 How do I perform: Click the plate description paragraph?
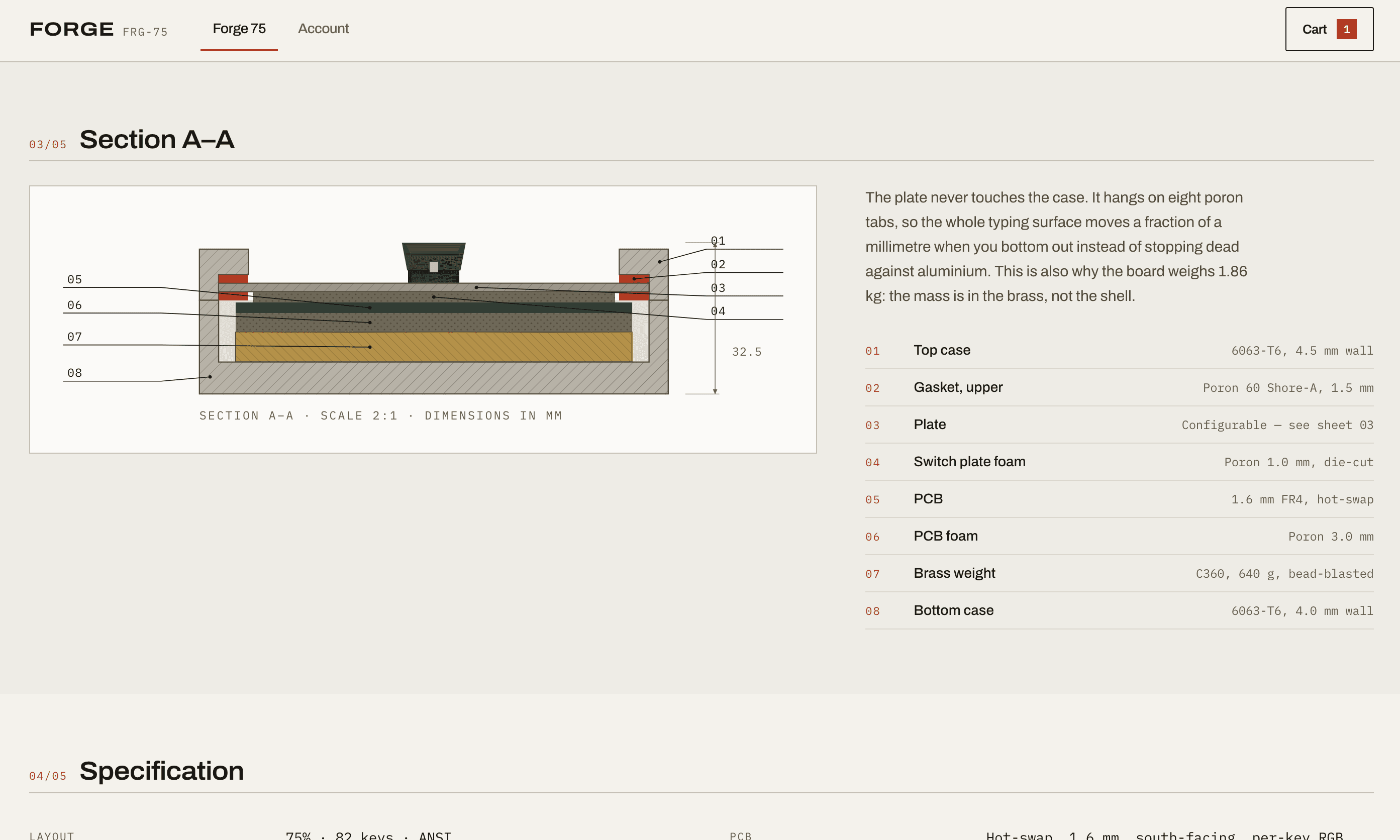(1056, 247)
